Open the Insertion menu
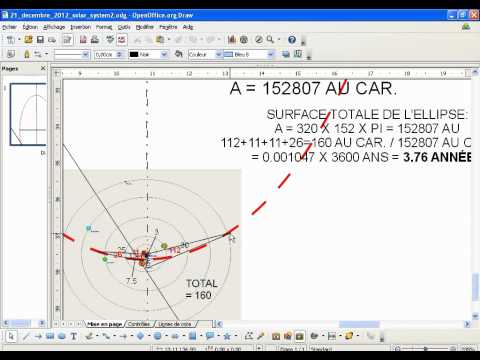Viewport: 480px width, 360px height. pyautogui.click(x=81, y=27)
